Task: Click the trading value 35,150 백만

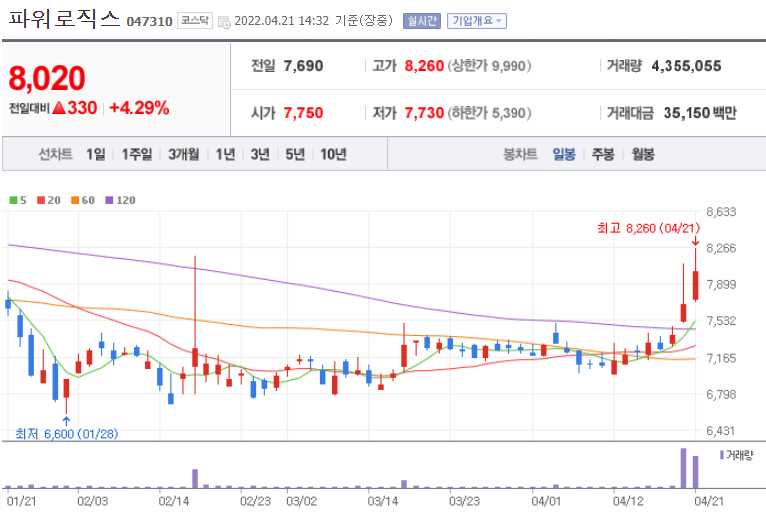Action: pyautogui.click(x=700, y=113)
